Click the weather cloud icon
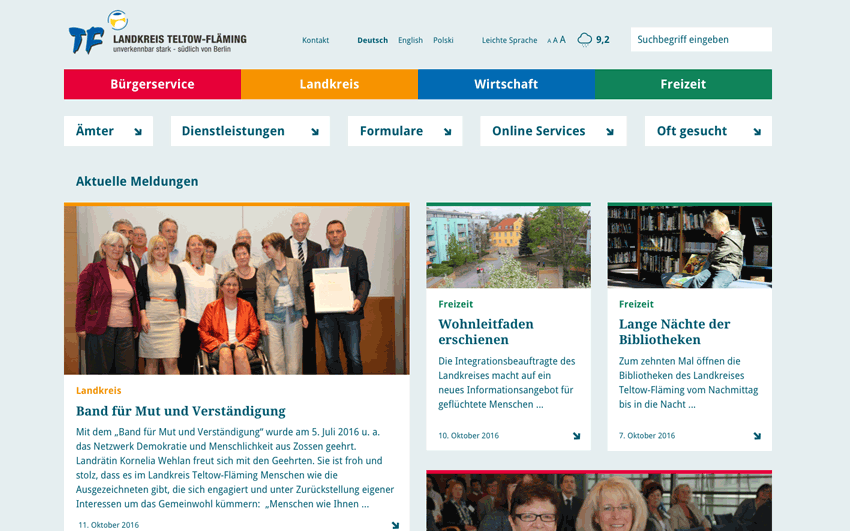Image resolution: width=850 pixels, height=531 pixels. click(584, 40)
